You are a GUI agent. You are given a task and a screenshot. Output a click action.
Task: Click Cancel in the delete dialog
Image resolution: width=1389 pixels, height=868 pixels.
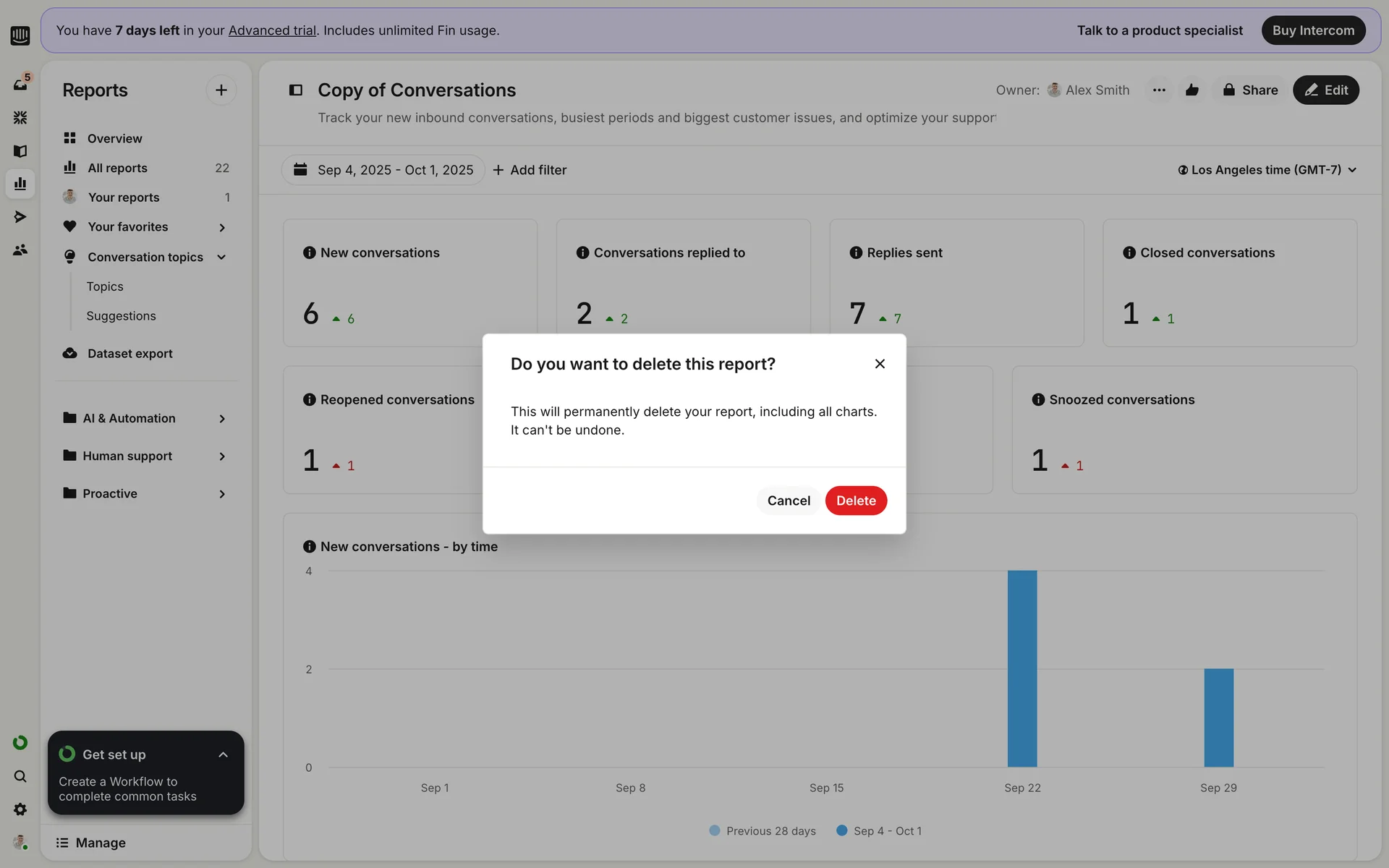point(789,501)
